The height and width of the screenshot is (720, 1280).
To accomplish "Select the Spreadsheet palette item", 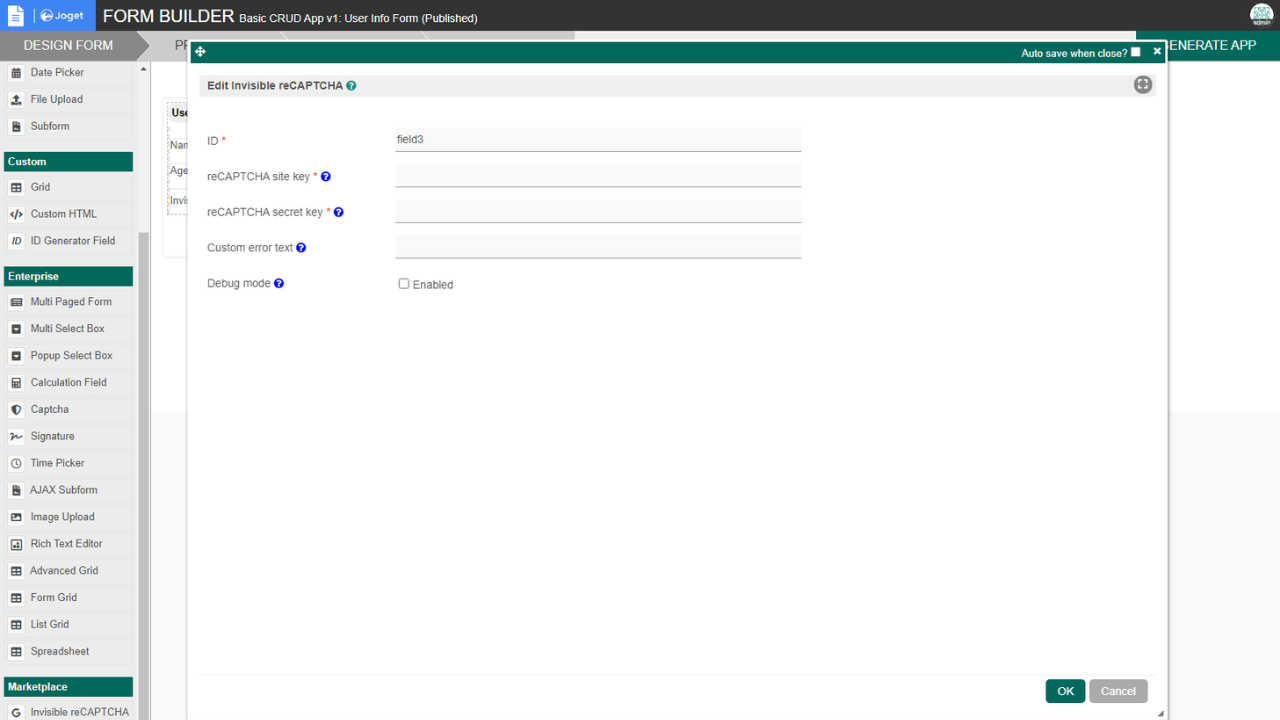I will [x=60, y=652].
